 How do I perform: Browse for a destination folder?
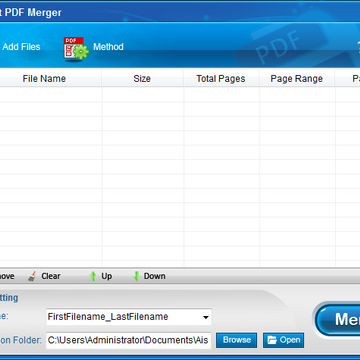point(237,340)
